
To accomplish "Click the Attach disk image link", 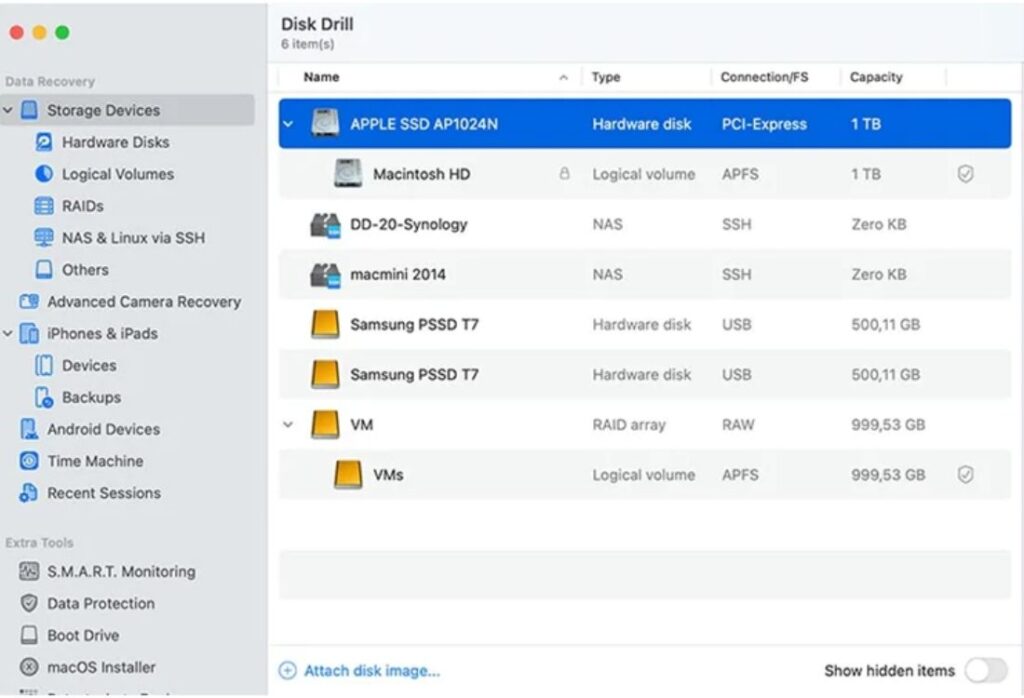I will coord(371,671).
